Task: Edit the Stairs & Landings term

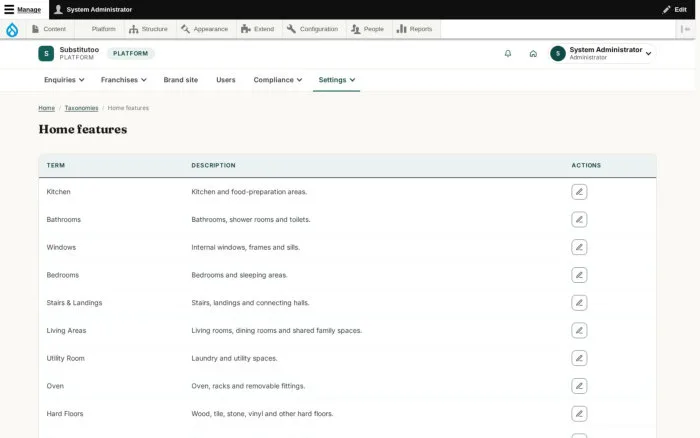Action: (x=579, y=303)
